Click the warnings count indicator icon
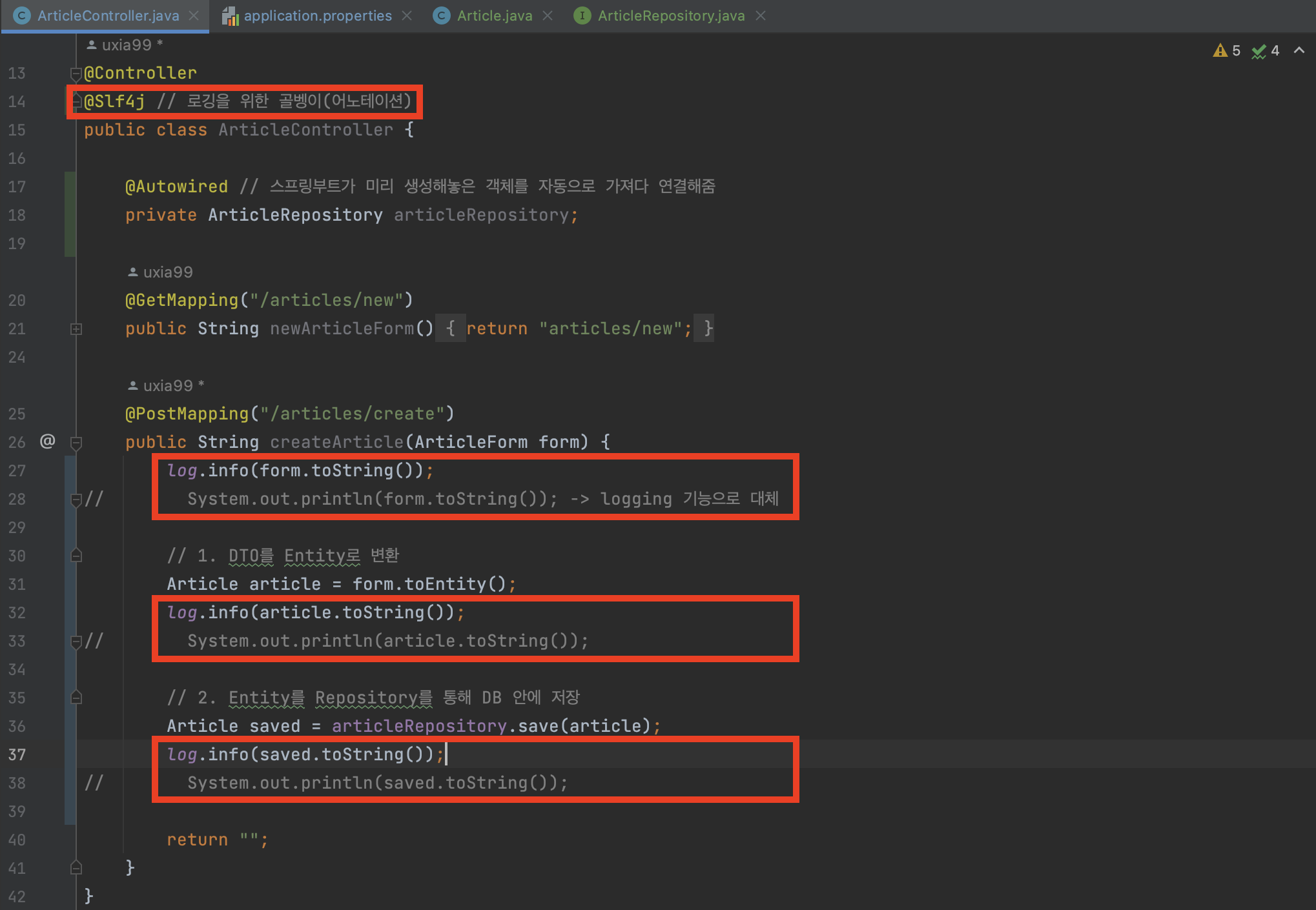This screenshot has width=1316, height=910. (x=1219, y=51)
